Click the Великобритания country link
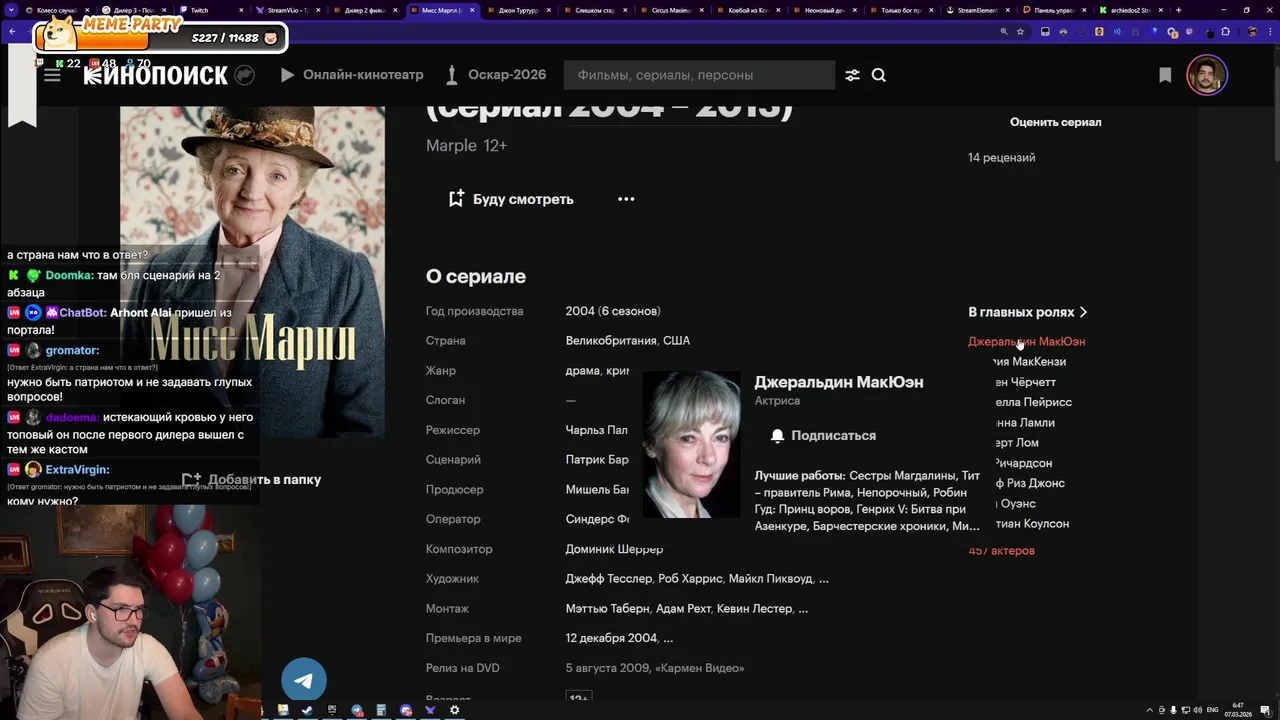Viewport: 1280px width, 720px height. [610, 341]
